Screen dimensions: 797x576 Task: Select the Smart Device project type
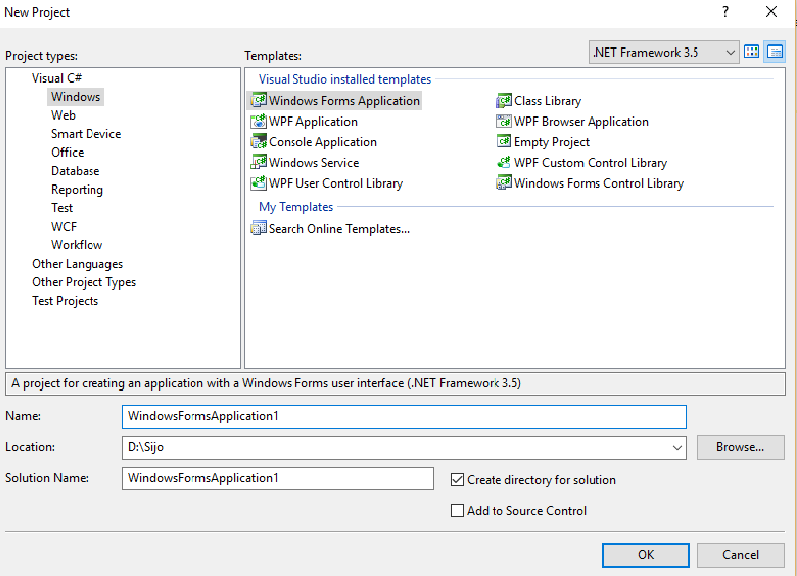click(86, 134)
